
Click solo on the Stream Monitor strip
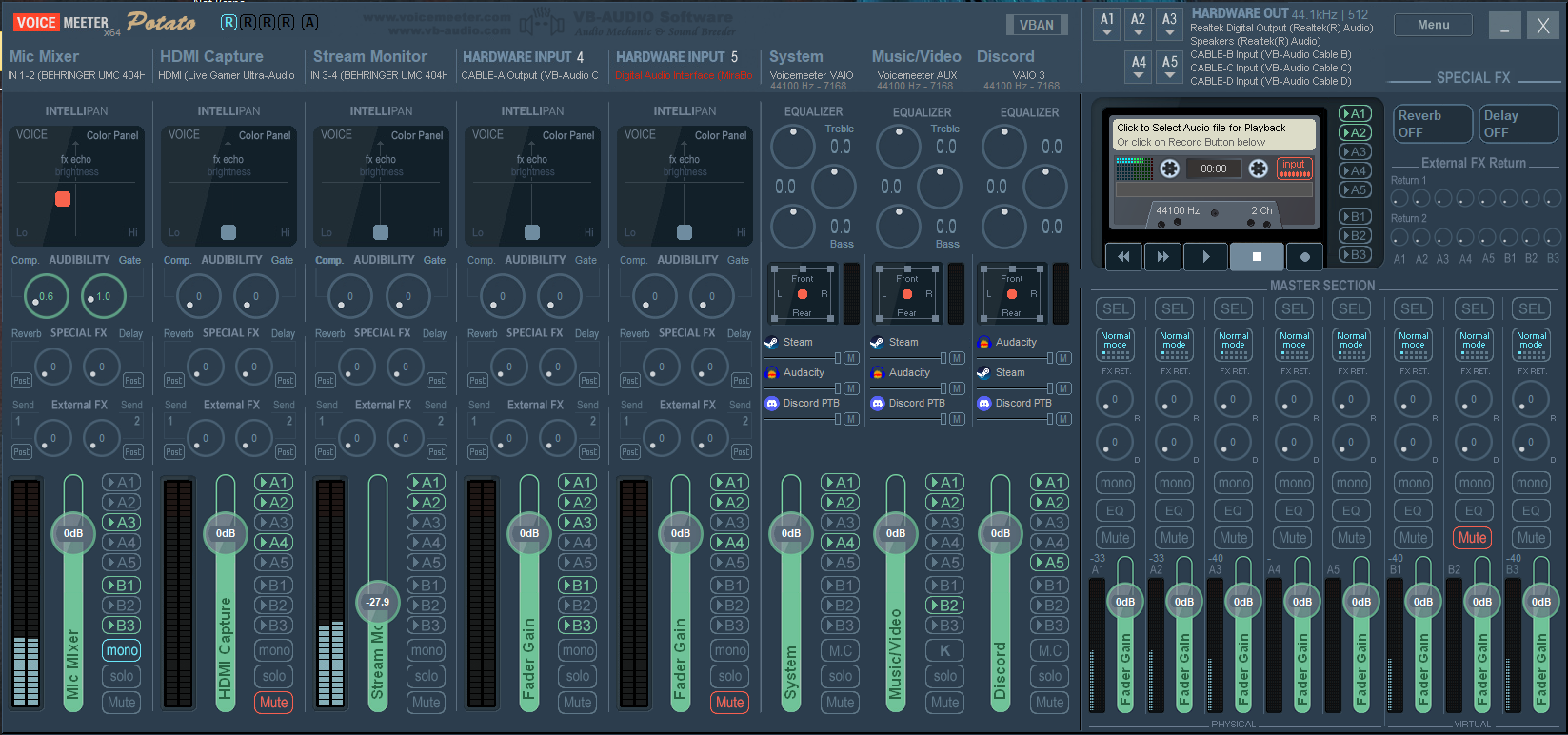coord(427,677)
